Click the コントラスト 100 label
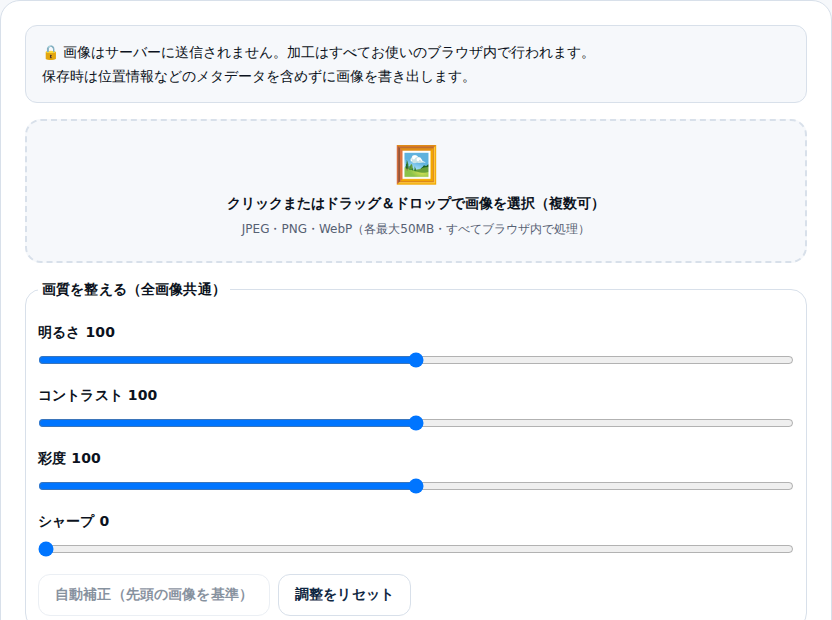The height and width of the screenshot is (620, 832). tap(98, 395)
